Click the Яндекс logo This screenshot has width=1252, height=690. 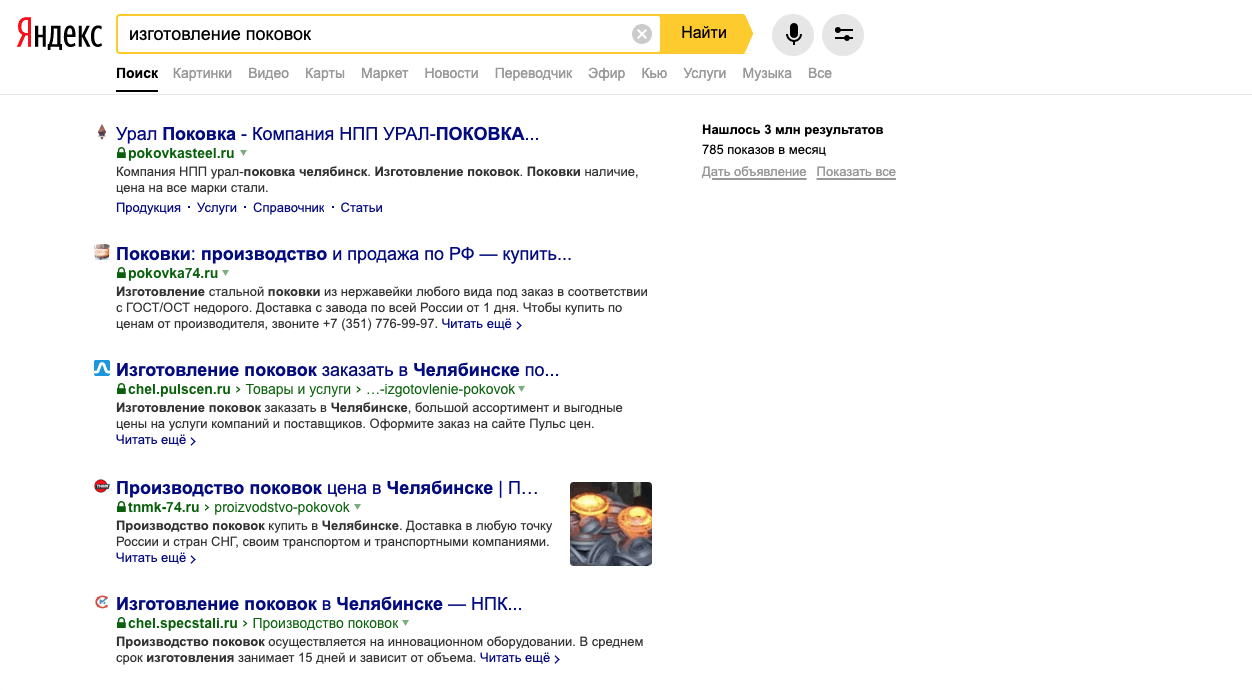click(59, 34)
